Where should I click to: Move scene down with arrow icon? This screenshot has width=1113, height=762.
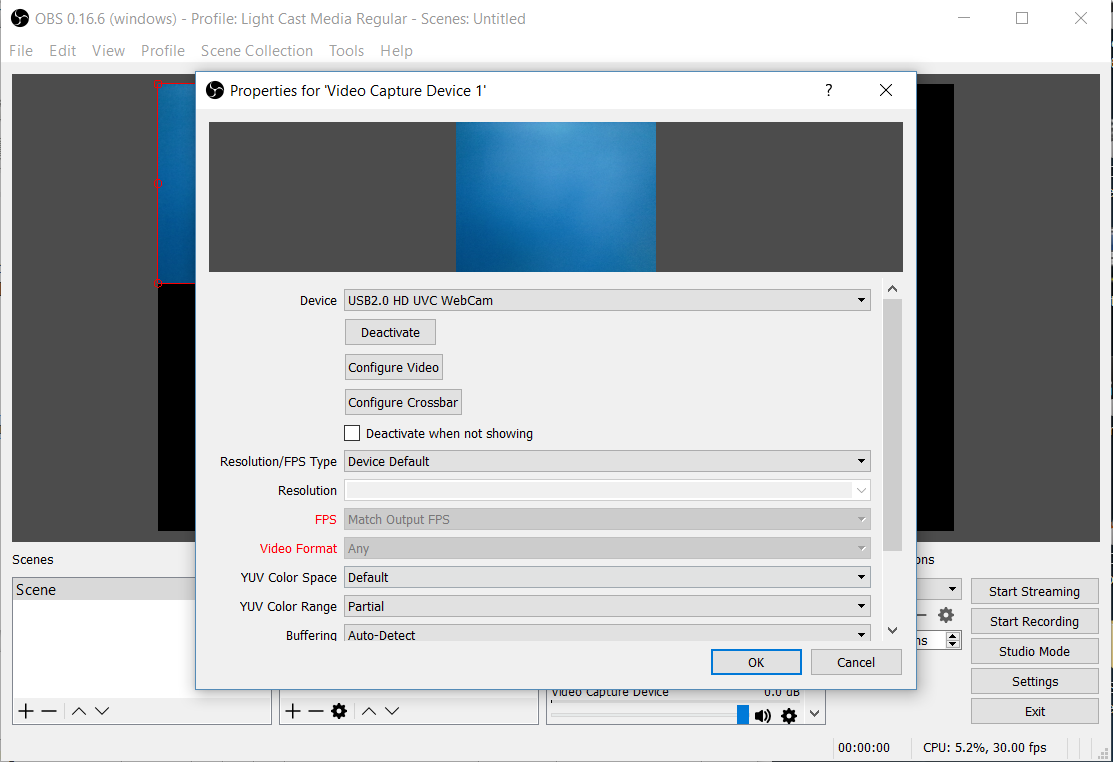102,711
